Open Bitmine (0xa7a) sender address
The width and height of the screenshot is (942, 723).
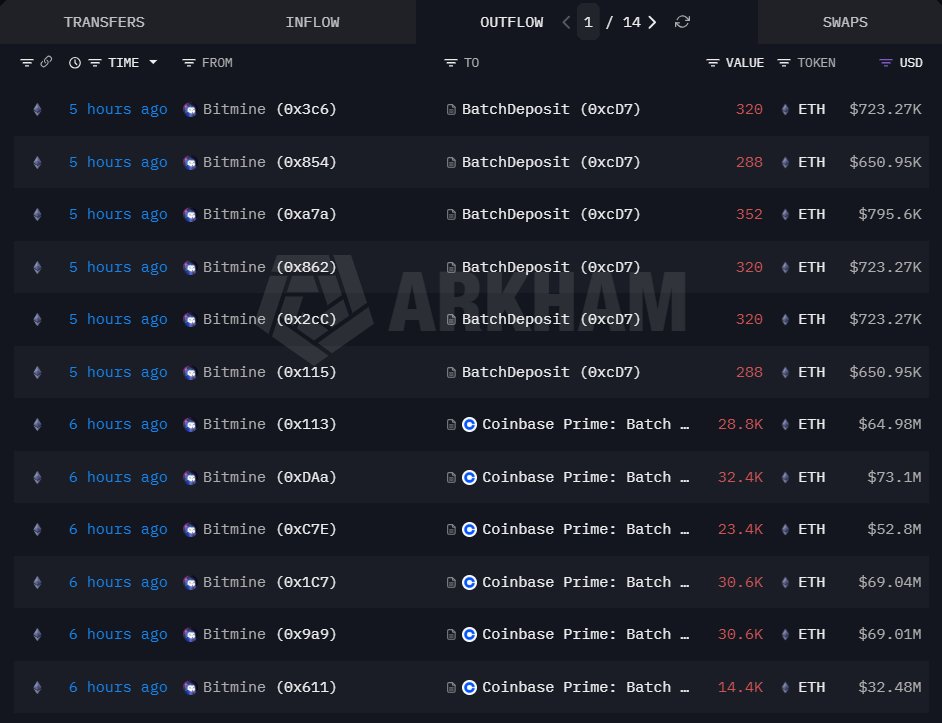coord(269,215)
